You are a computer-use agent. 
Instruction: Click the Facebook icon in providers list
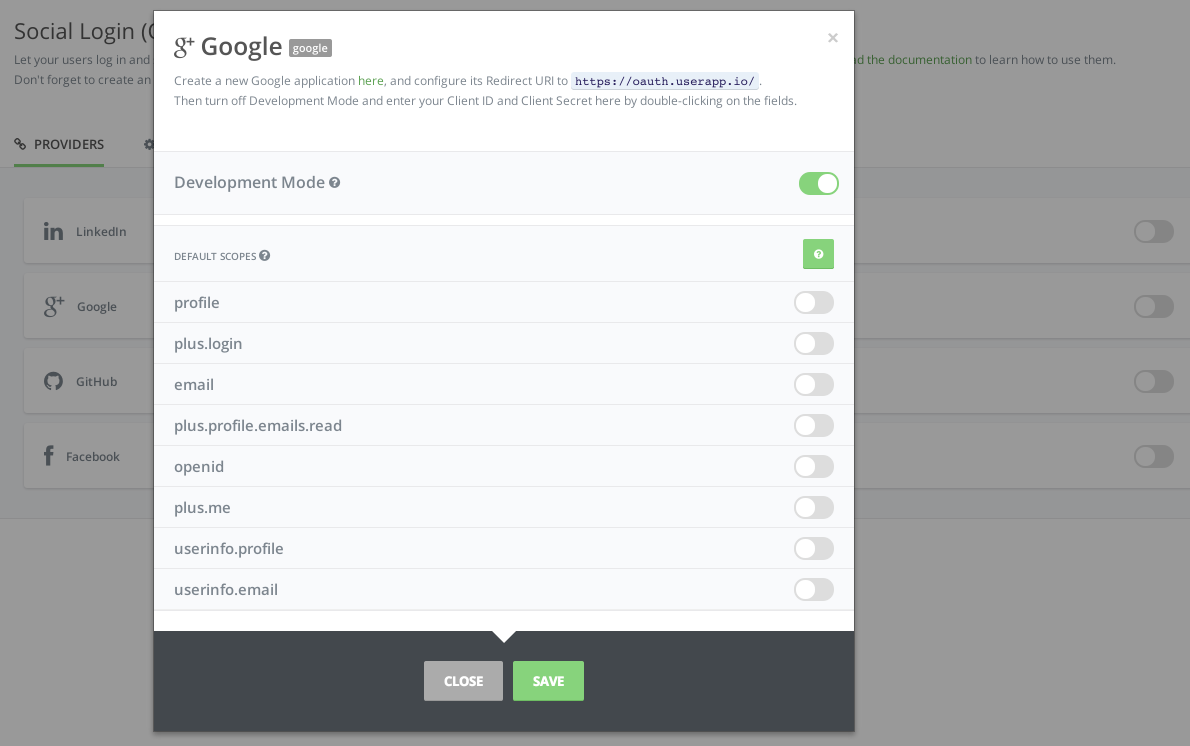coord(49,456)
